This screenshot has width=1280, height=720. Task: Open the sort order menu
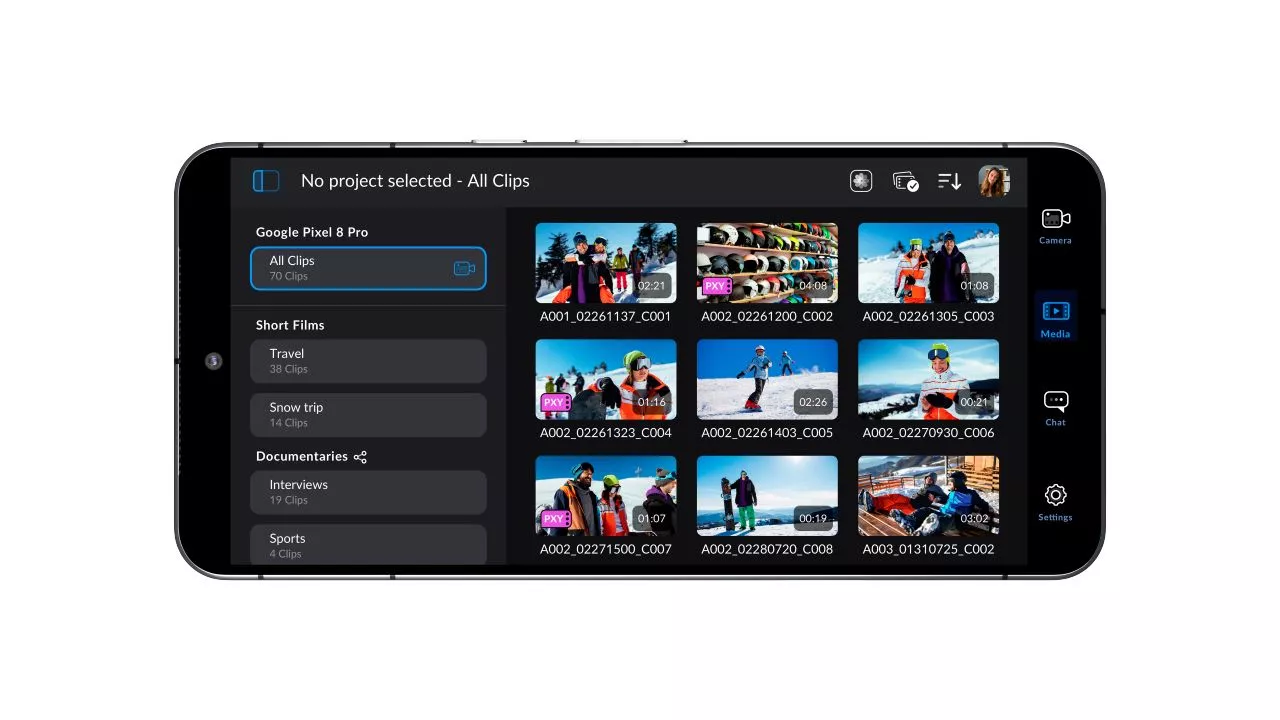(949, 181)
